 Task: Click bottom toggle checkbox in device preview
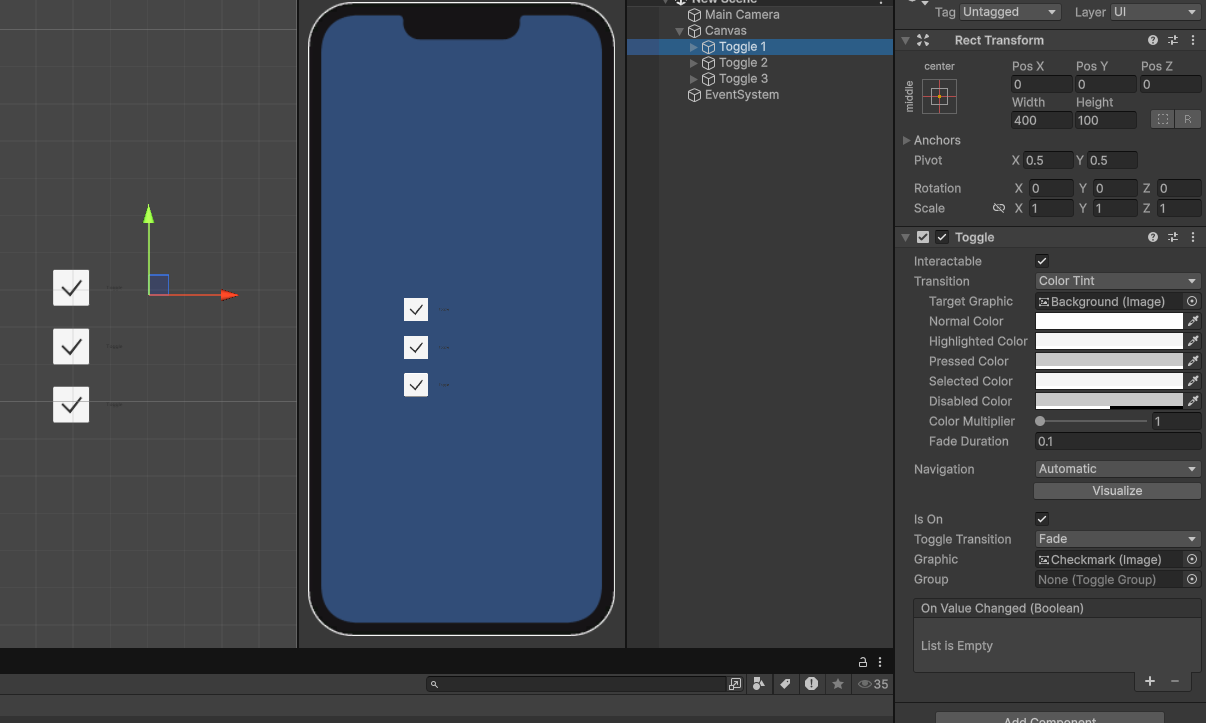pos(416,384)
